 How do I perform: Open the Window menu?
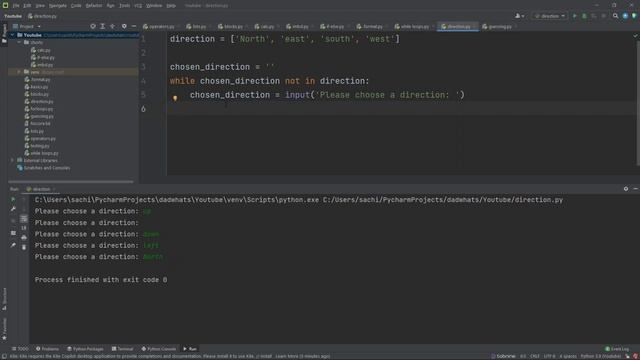point(154,6)
